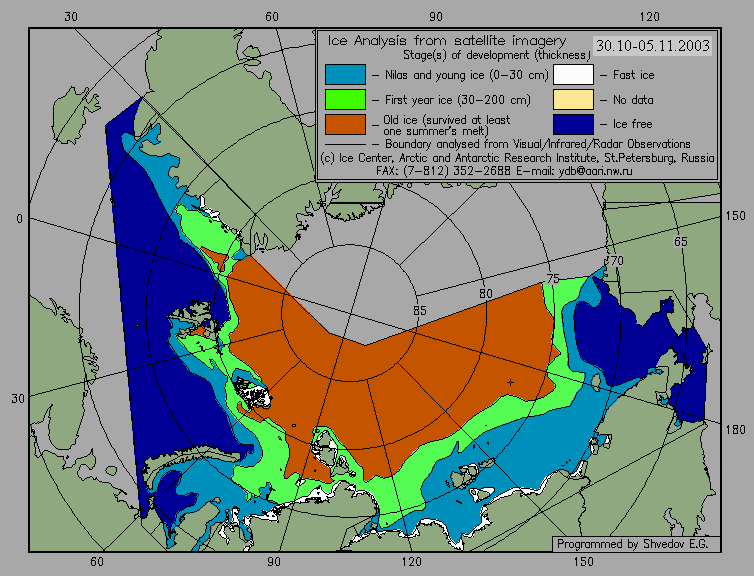Click the boundary line sample in legend
This screenshot has height=576, width=754.
[345, 144]
